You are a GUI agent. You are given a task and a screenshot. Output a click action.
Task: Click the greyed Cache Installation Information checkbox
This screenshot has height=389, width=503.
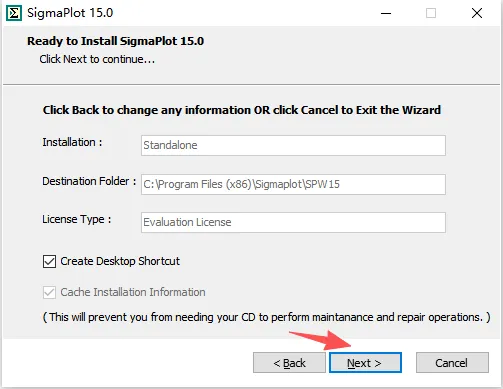pos(49,292)
